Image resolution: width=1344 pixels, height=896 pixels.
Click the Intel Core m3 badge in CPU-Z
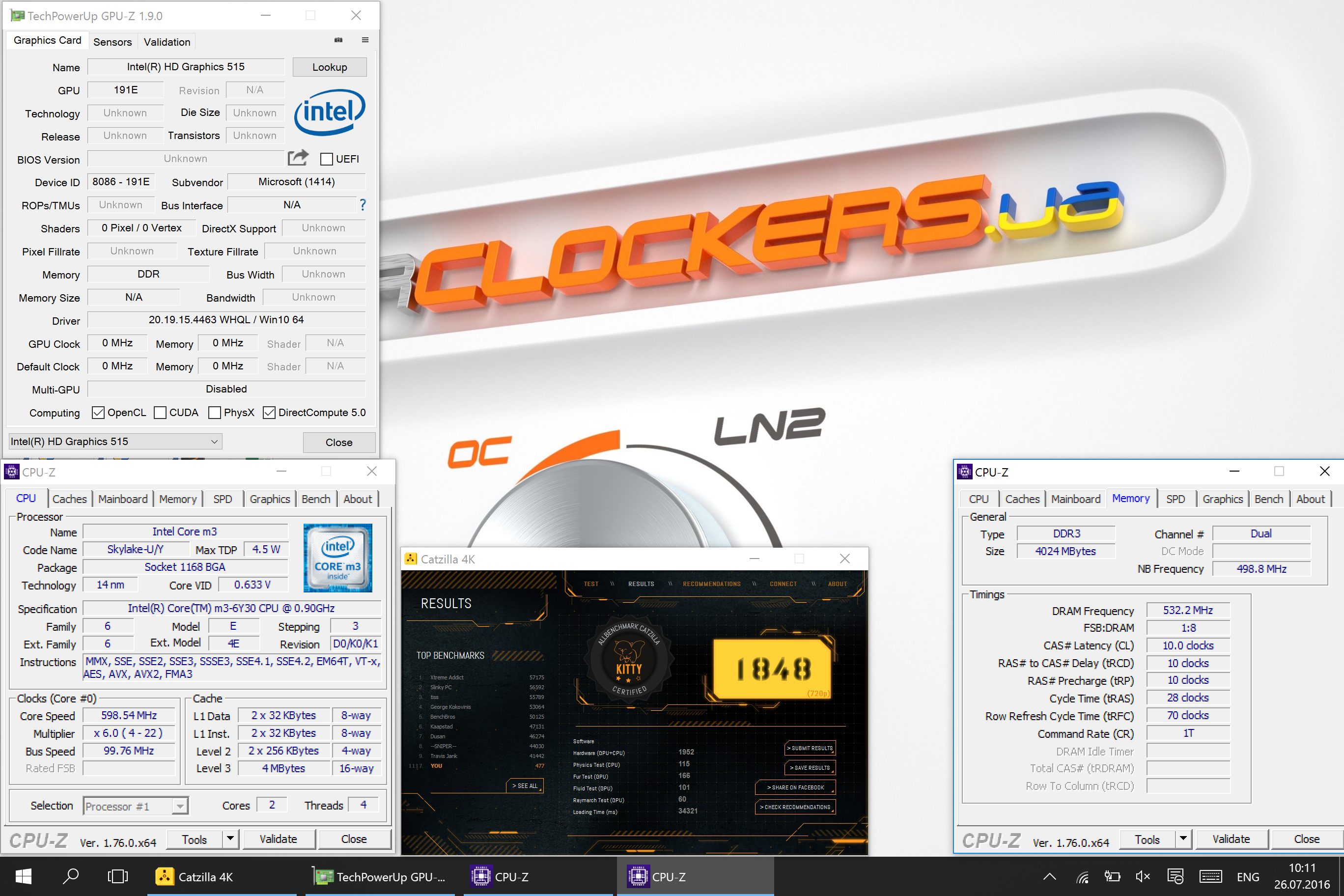[337, 558]
